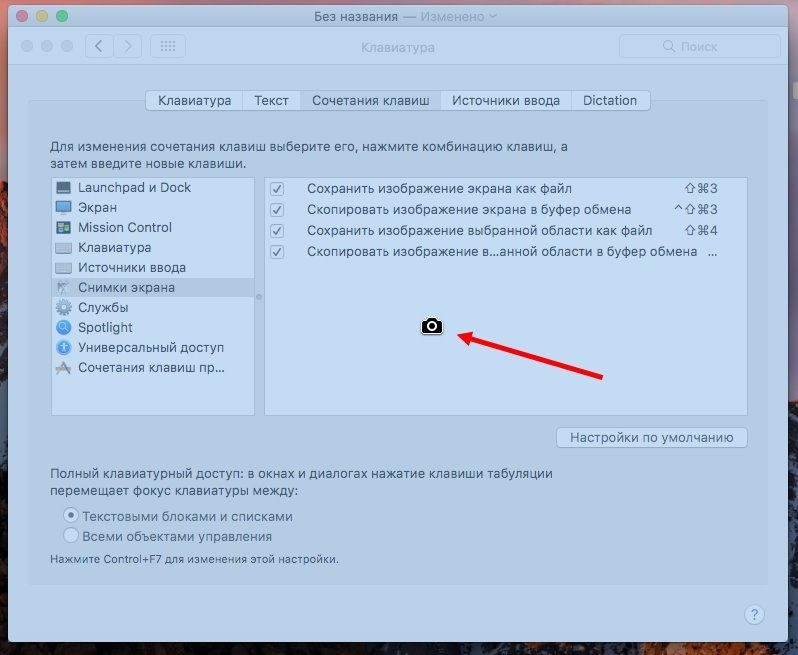Switch to the Dictation tab
Image resolution: width=798 pixels, height=655 pixels.
(x=610, y=100)
